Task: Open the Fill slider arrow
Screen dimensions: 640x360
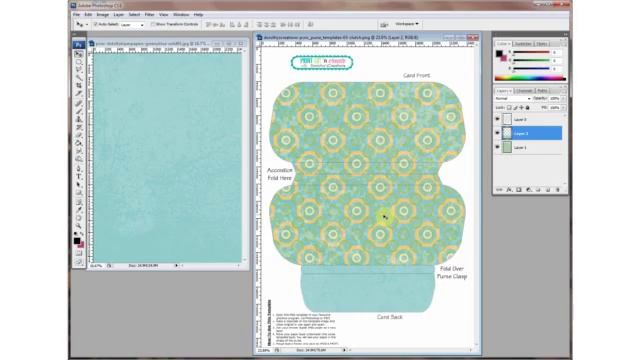Action: [x=563, y=107]
